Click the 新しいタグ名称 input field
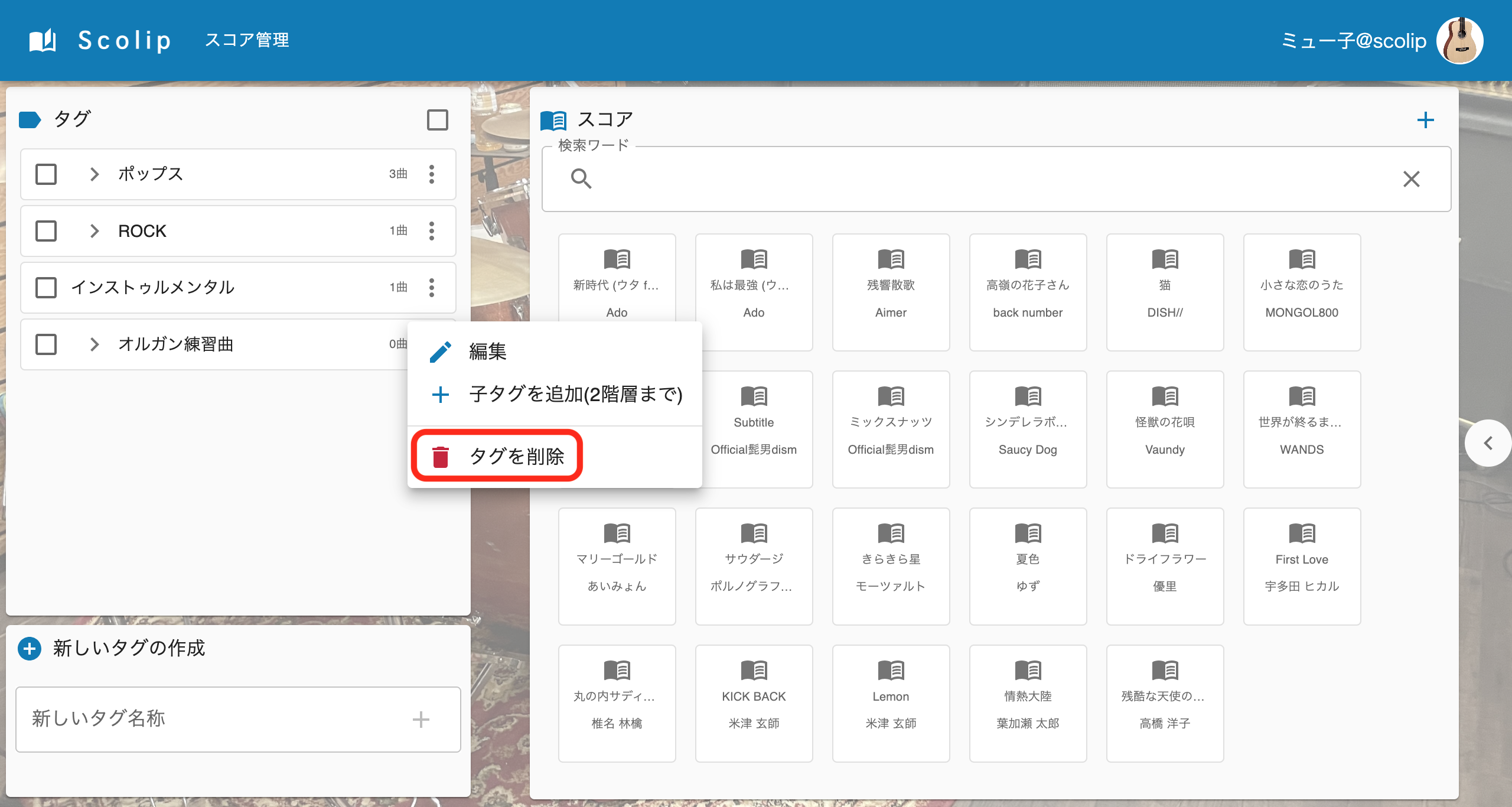1512x807 pixels. point(238,720)
